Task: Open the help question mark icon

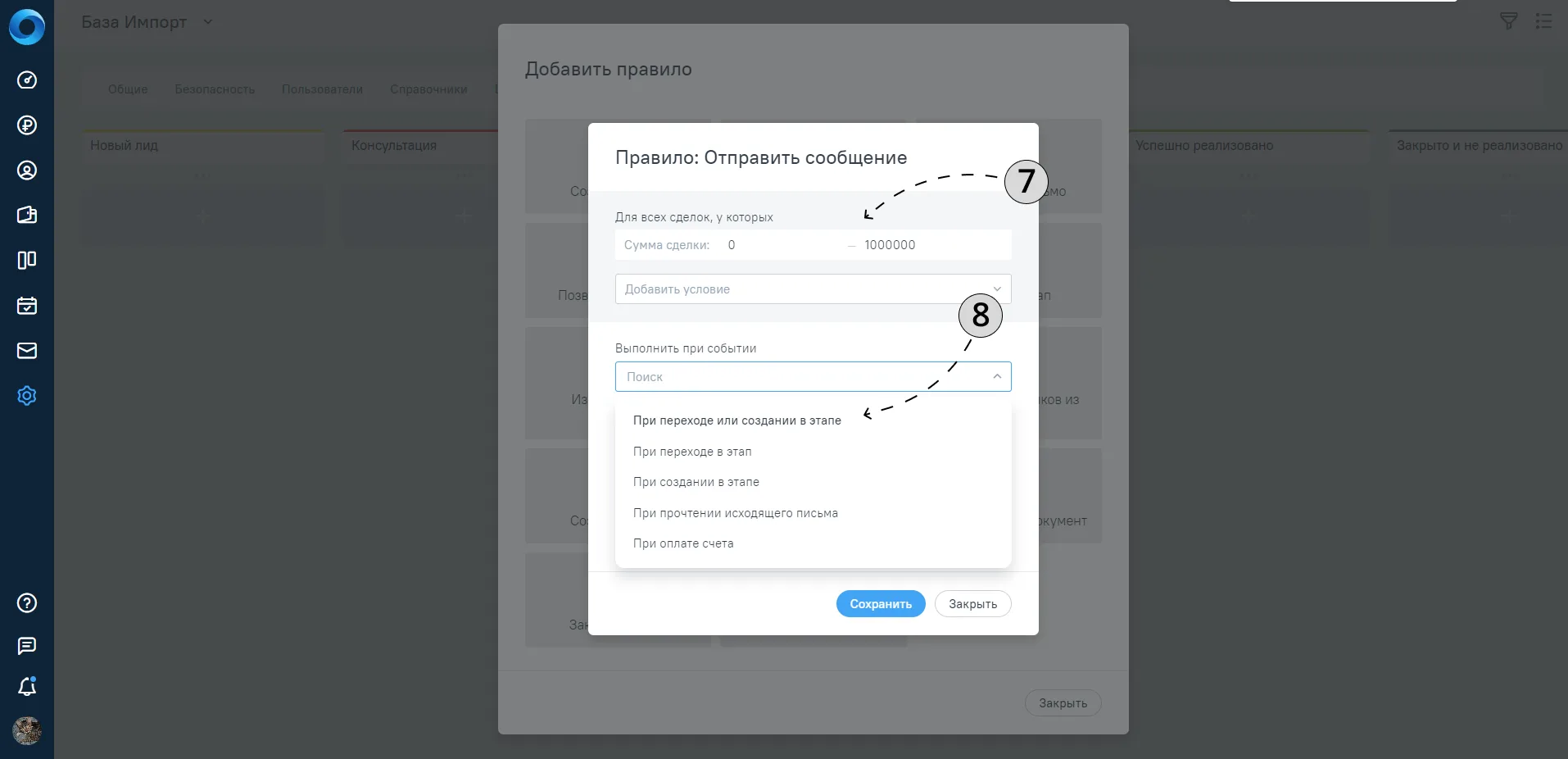Action: click(x=27, y=603)
